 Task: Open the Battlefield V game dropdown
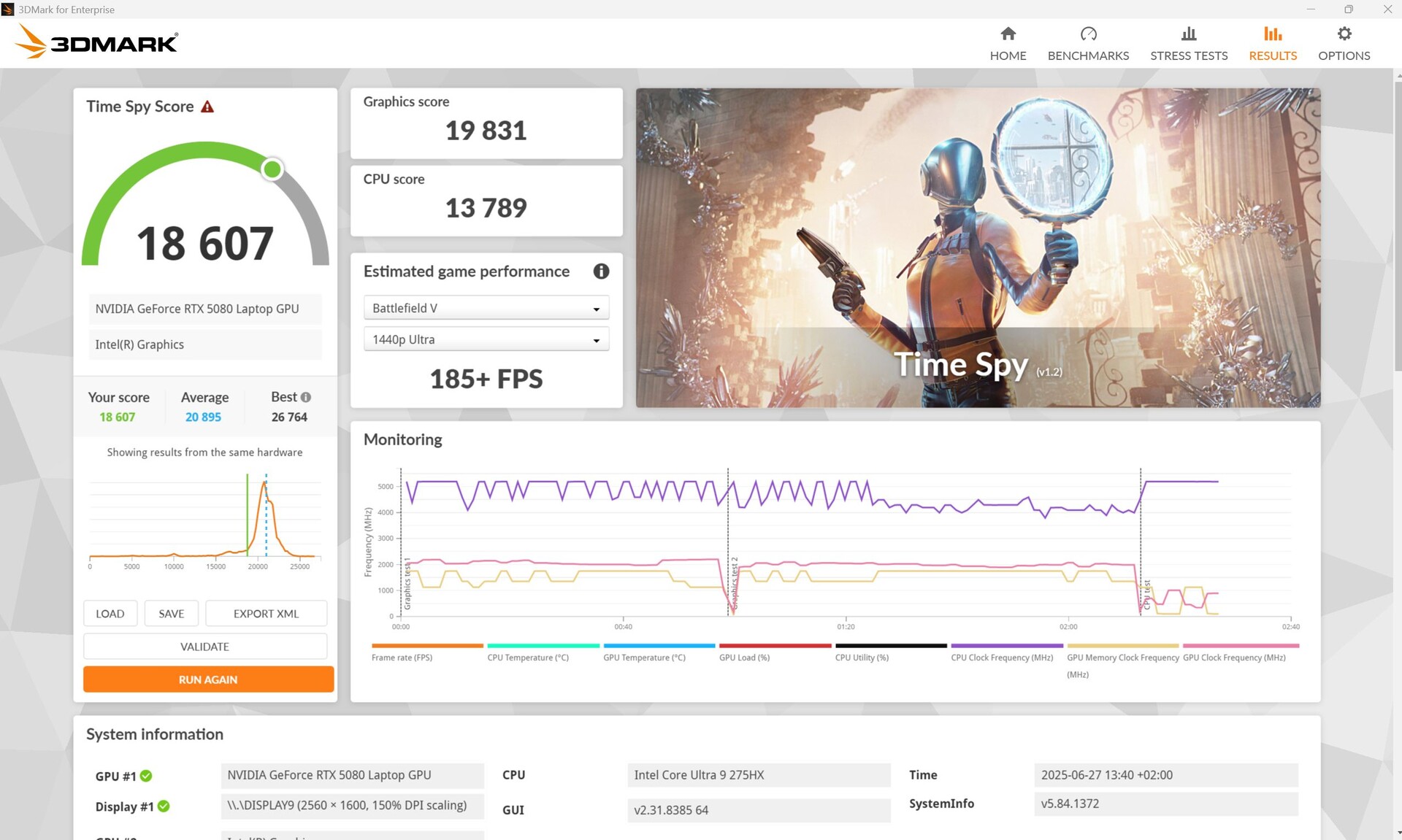[x=486, y=308]
